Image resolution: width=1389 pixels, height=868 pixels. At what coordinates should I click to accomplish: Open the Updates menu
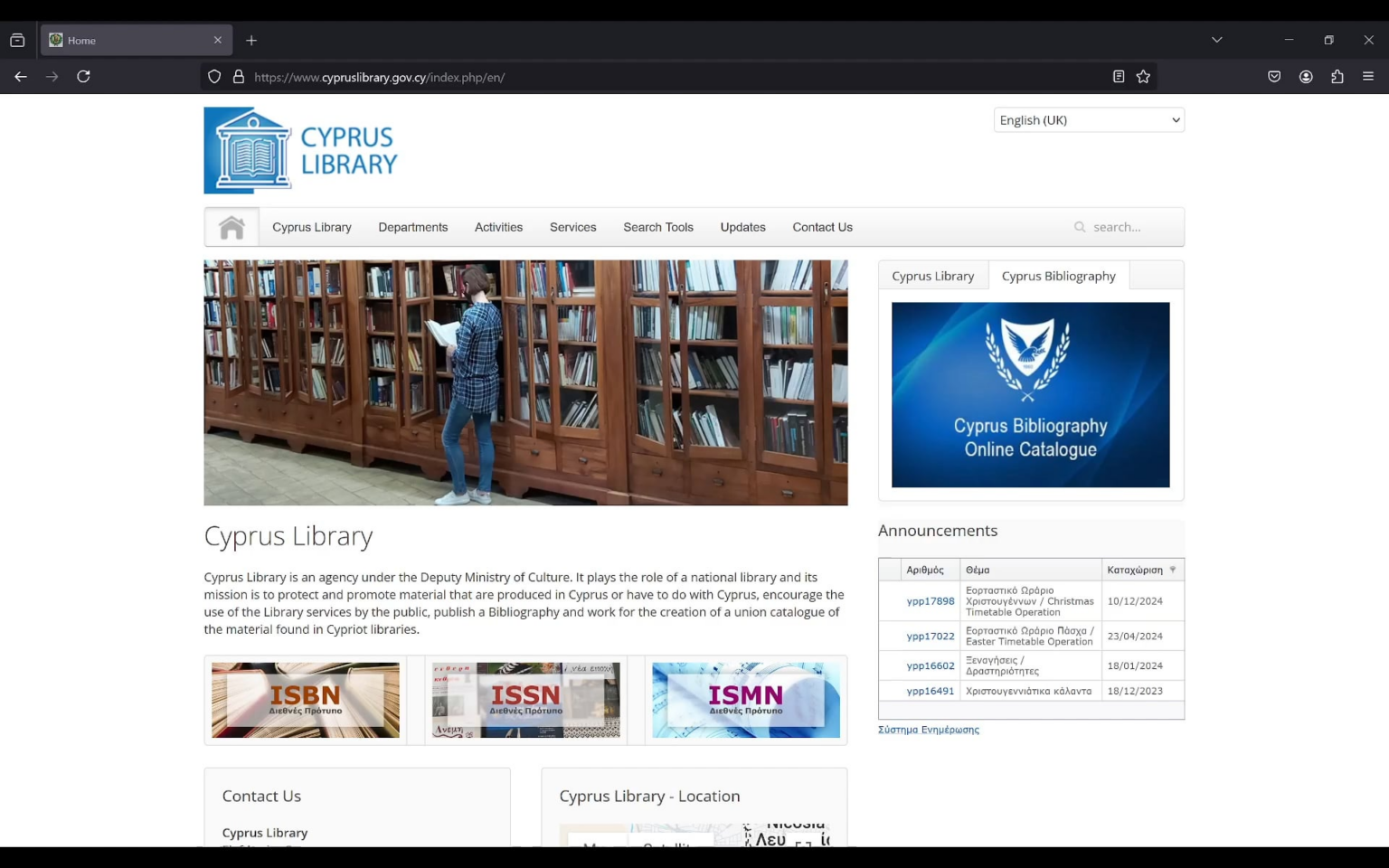[x=743, y=227]
